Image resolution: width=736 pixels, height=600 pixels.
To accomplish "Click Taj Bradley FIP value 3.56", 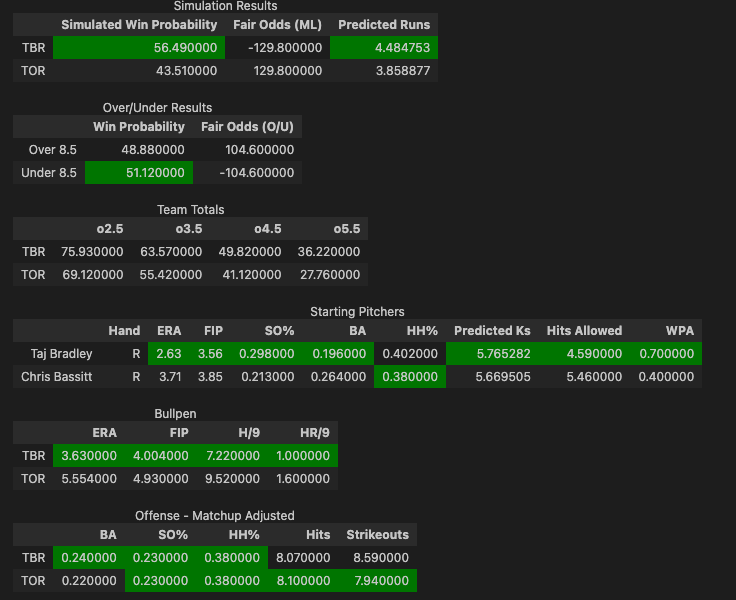I will click(x=210, y=354).
